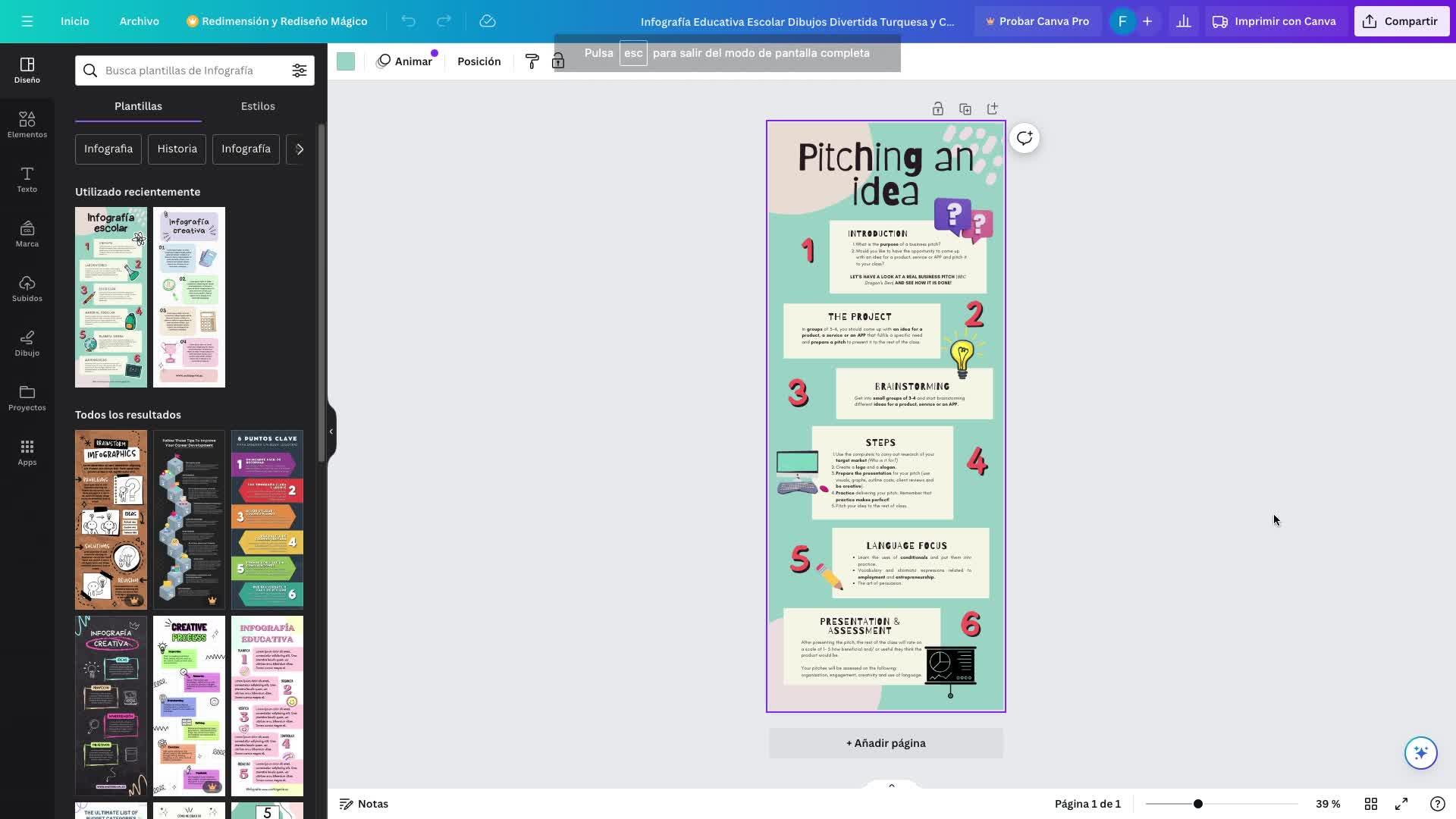The height and width of the screenshot is (819, 1456).
Task: Open the turquoise background color swatch
Action: click(346, 61)
